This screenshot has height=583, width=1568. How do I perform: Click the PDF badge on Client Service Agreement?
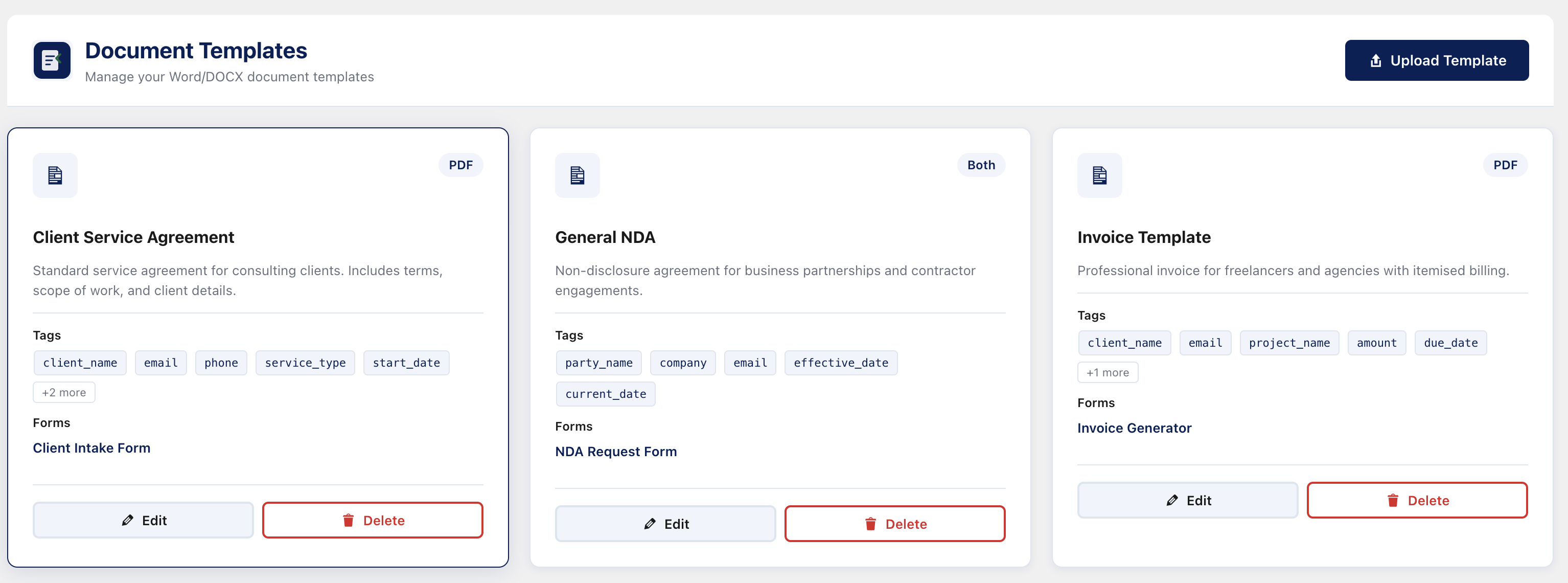pos(460,165)
